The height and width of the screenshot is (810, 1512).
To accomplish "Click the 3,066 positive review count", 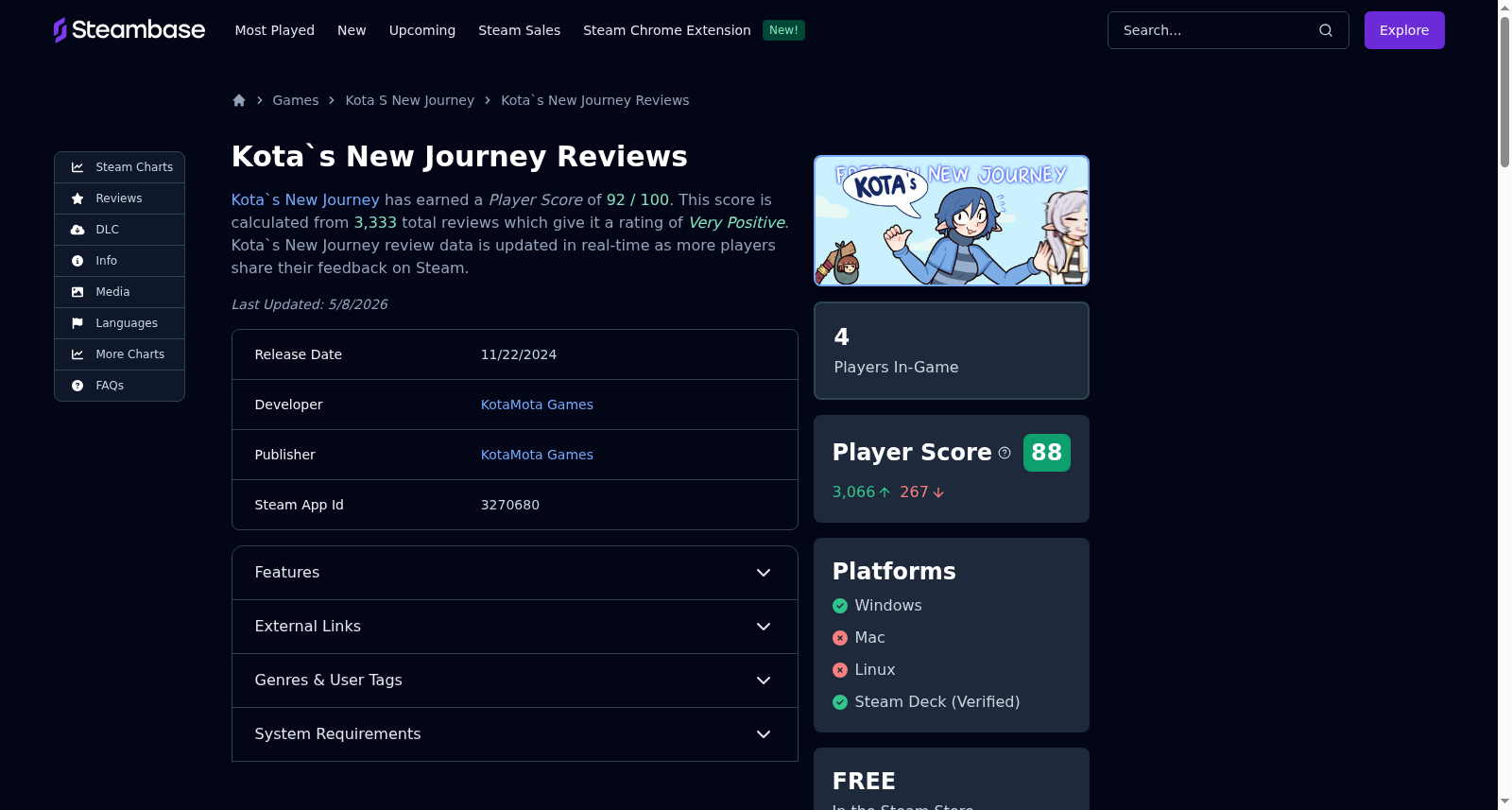I will (x=854, y=492).
